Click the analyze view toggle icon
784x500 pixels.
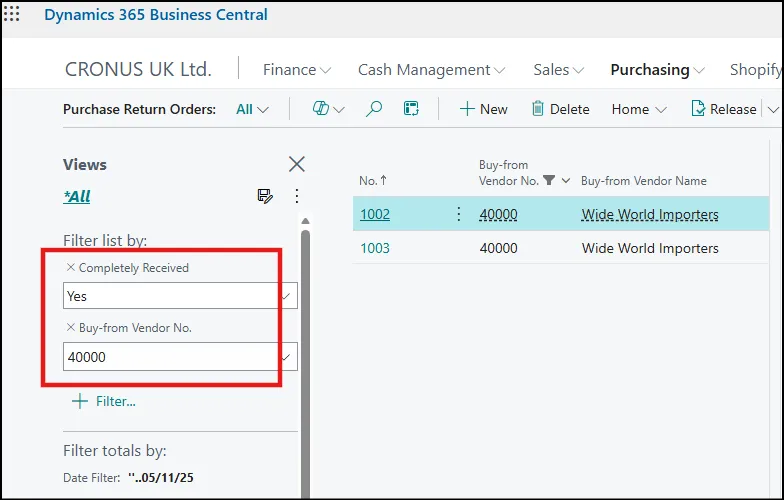point(411,108)
